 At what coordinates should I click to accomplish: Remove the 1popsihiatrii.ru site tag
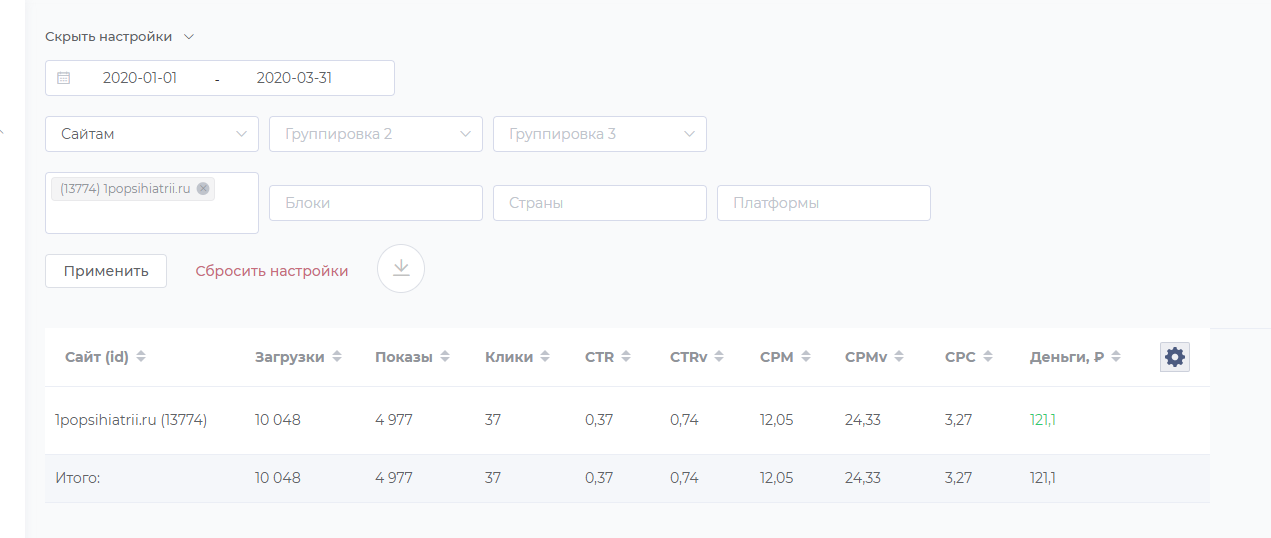(x=203, y=188)
